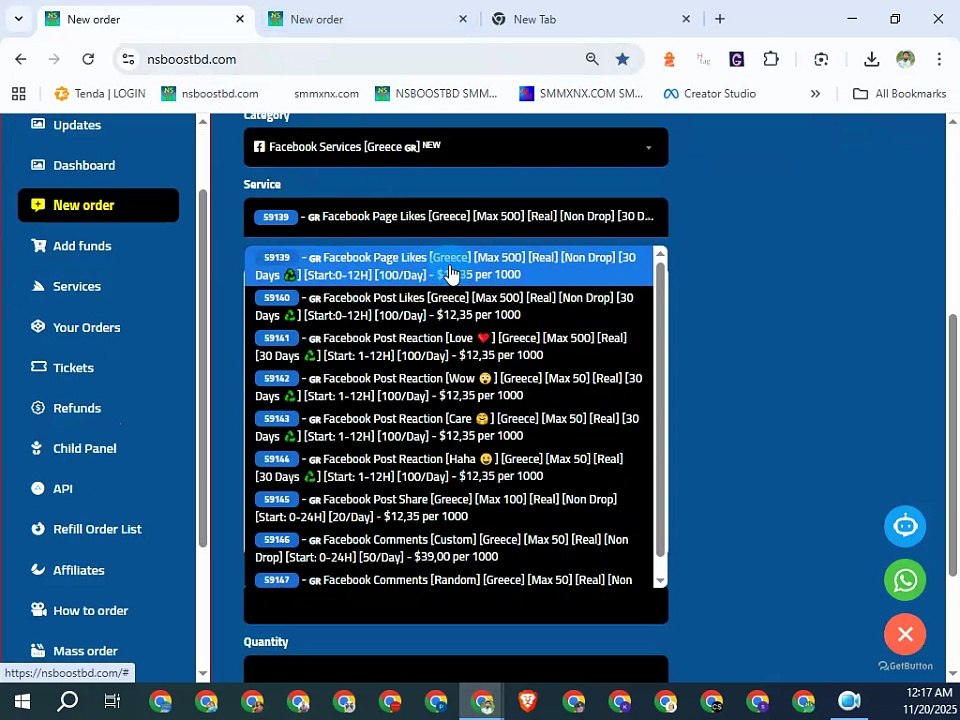The height and width of the screenshot is (720, 960).
Task: Reload the current page
Action: click(88, 59)
